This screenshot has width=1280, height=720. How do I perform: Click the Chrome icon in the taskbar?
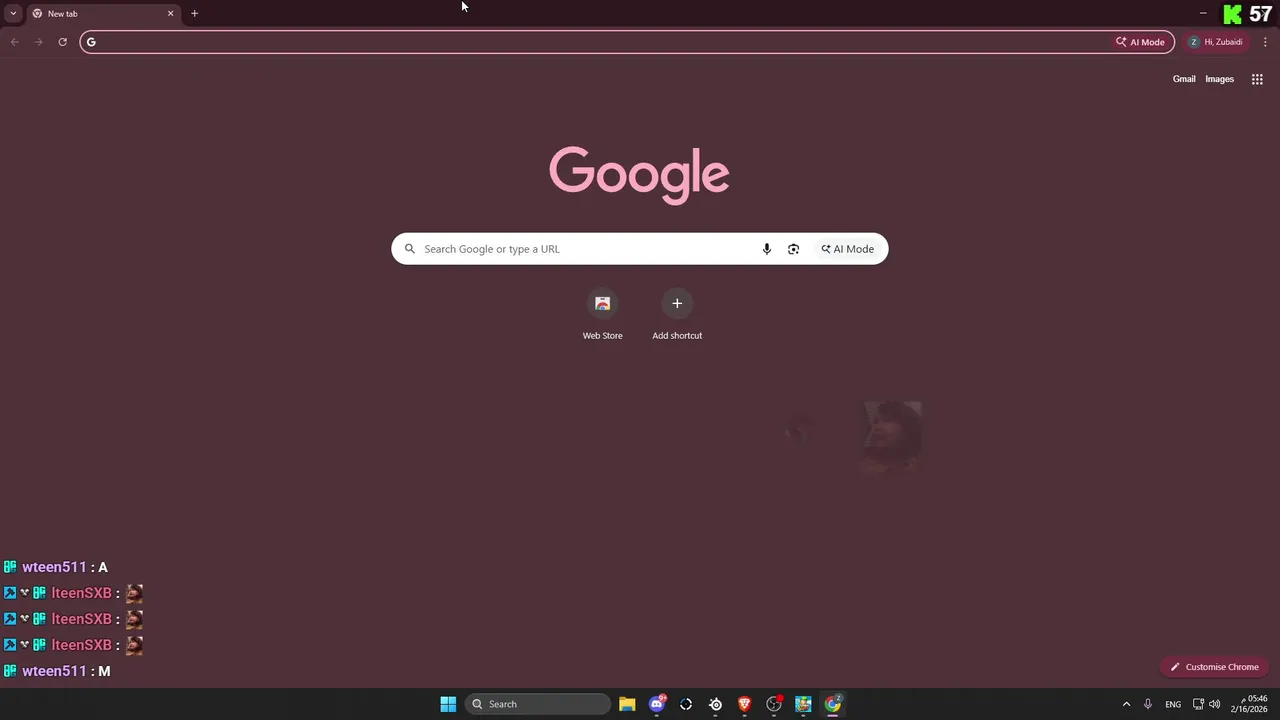click(833, 704)
